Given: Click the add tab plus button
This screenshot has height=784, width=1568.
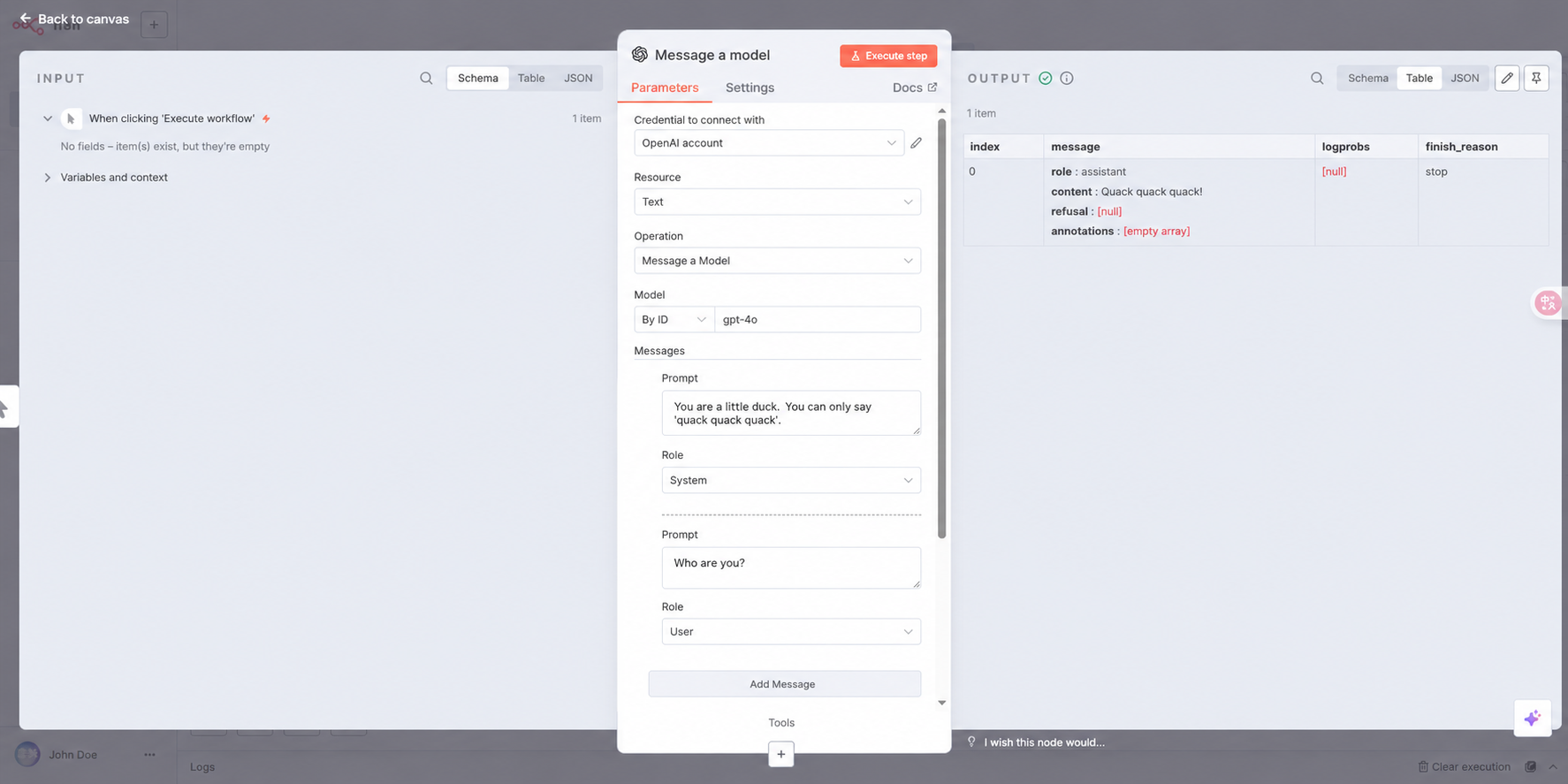Looking at the screenshot, I should tap(154, 25).
